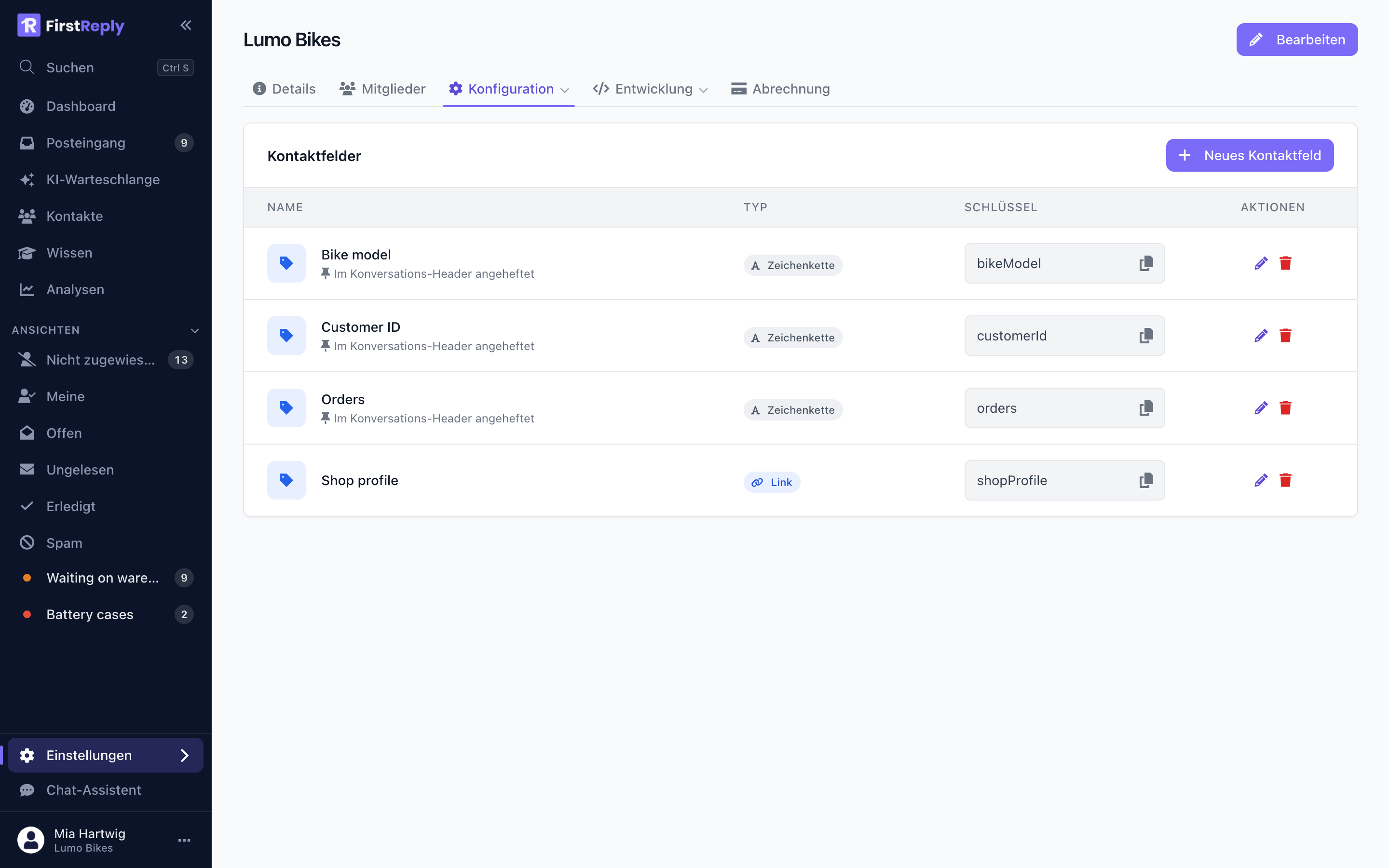Screen dimensions: 1389x868
Task: Show the Ungelesen view
Action: tap(106, 470)
